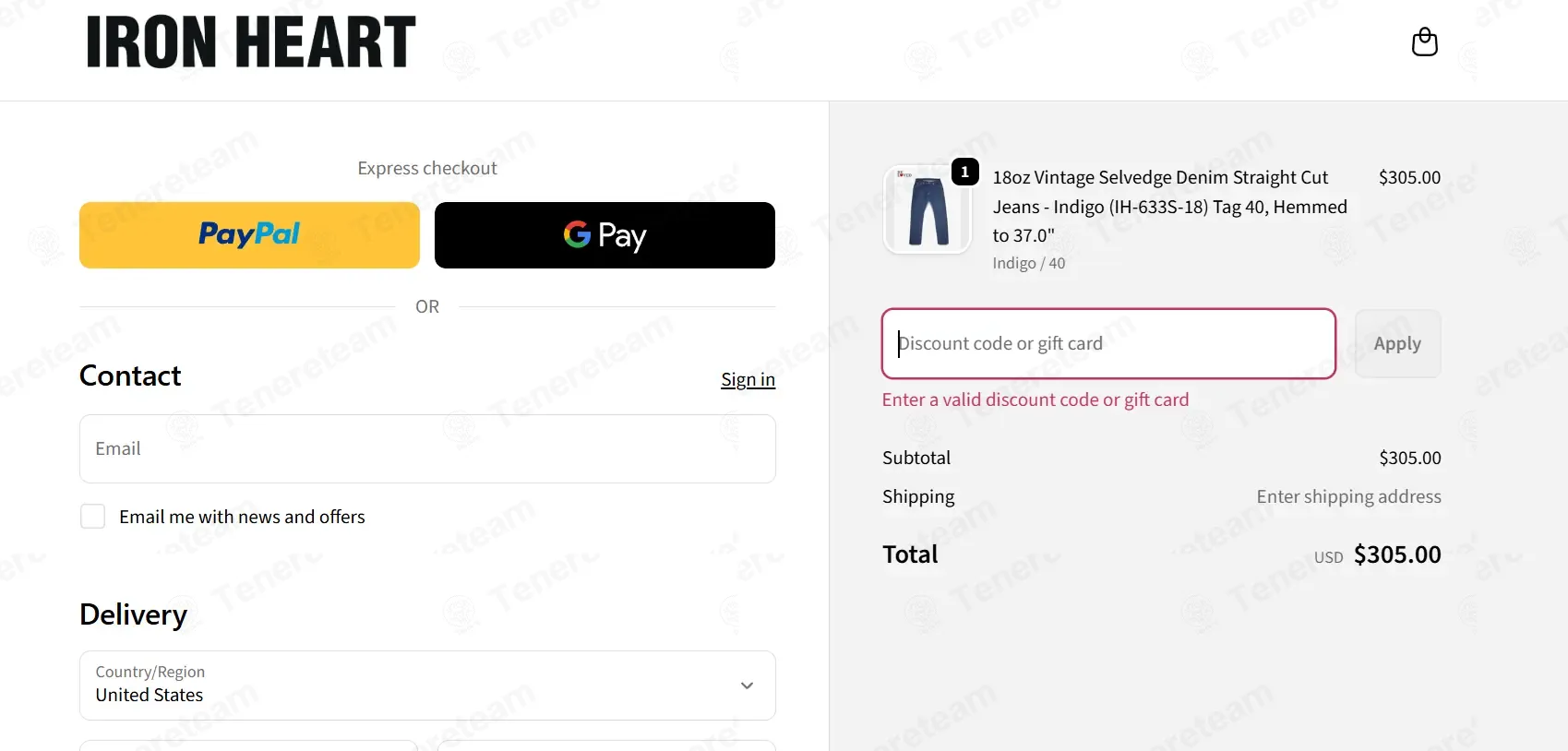Screen dimensions: 1568x751
Task: Click the Enter shipping address text
Action: tap(1347, 496)
